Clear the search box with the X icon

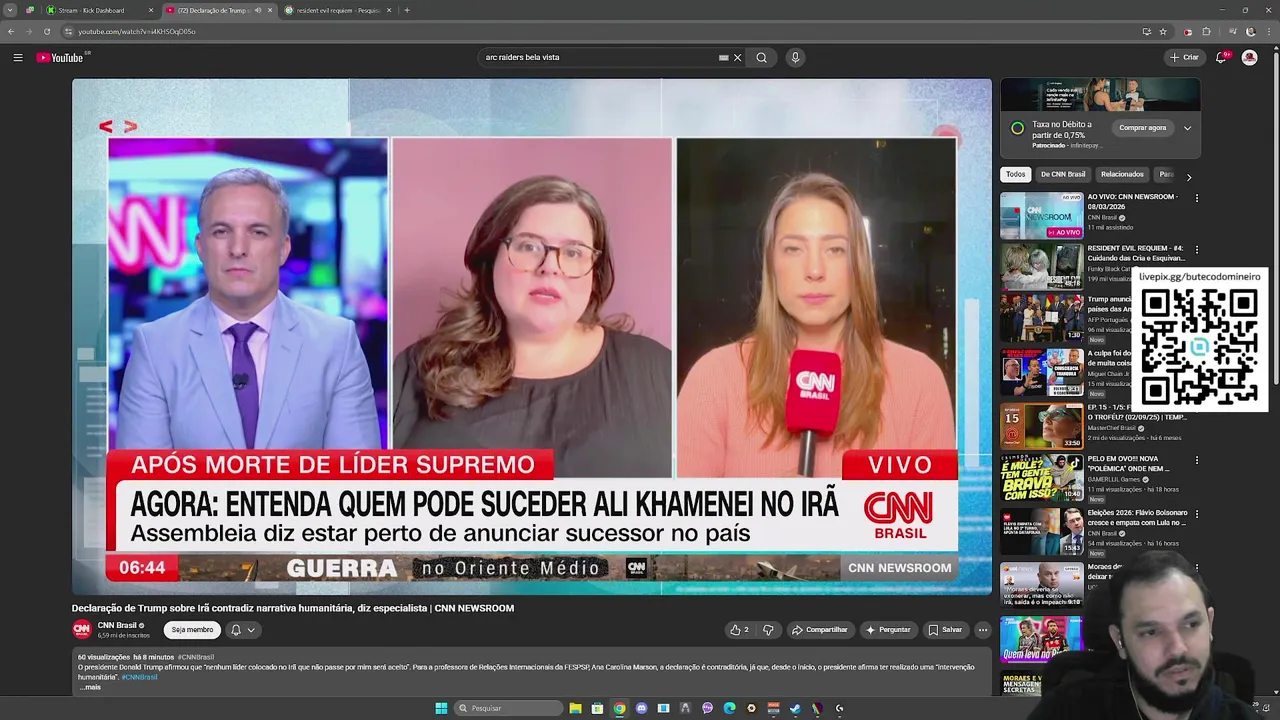pos(738,58)
